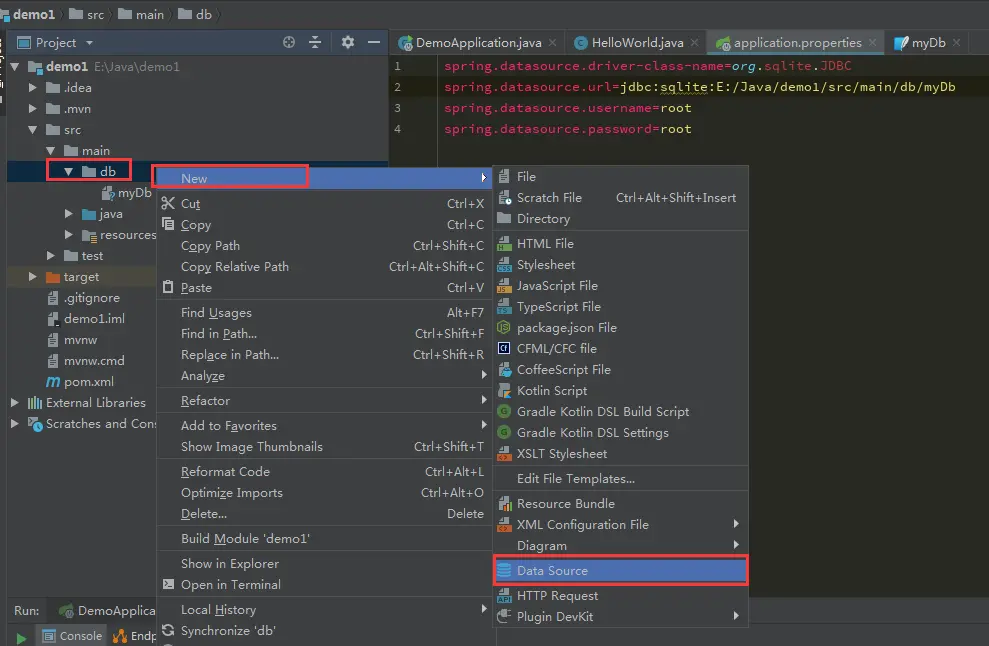The height and width of the screenshot is (646, 989).
Task: Click the CFML/CFC file icon
Action: (504, 348)
